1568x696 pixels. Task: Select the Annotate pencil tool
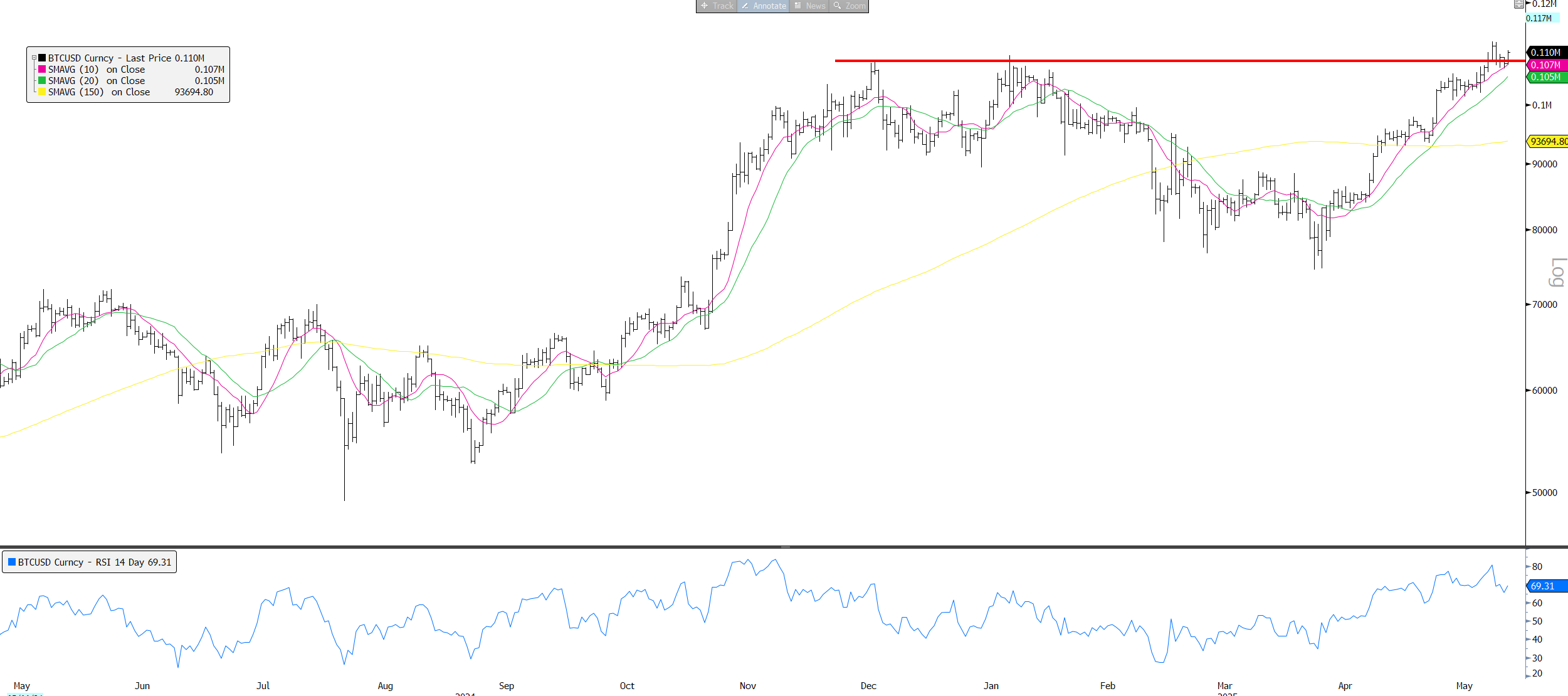pos(763,6)
